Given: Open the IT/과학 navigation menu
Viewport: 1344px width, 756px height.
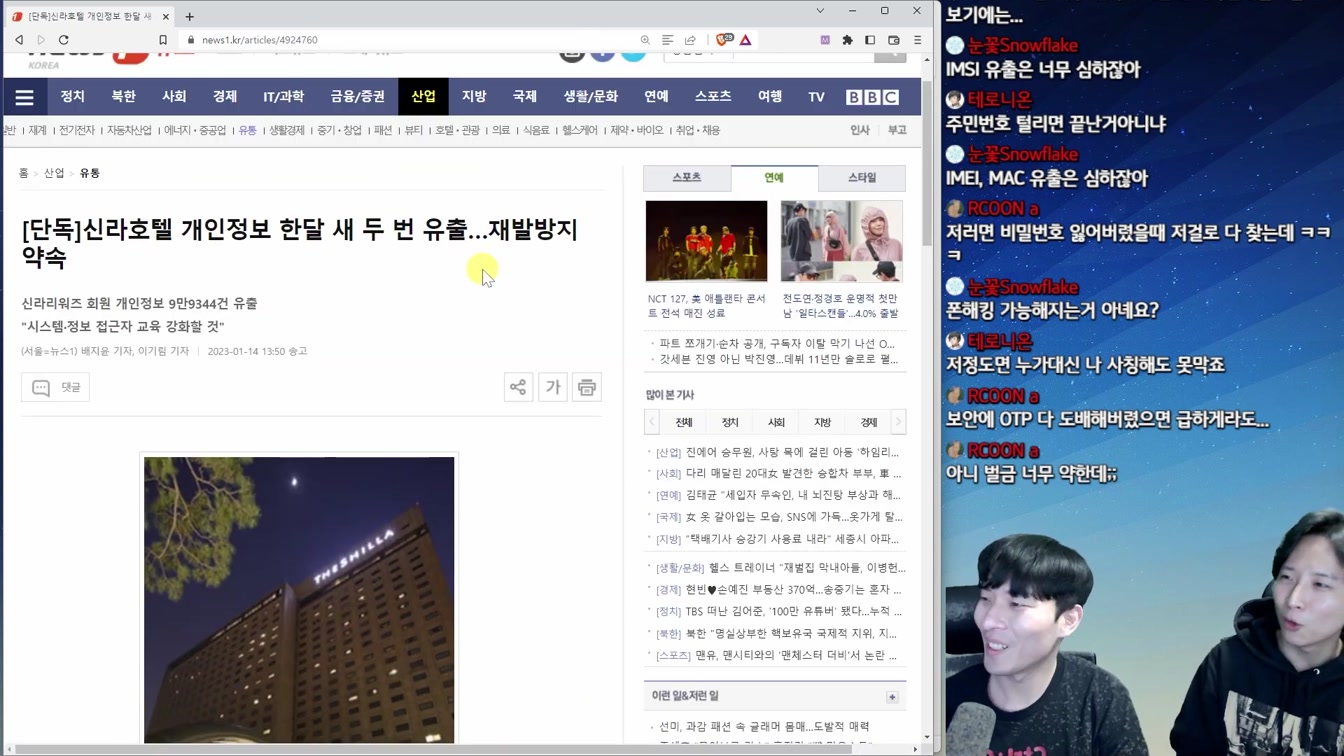Looking at the screenshot, I should click(x=283, y=97).
